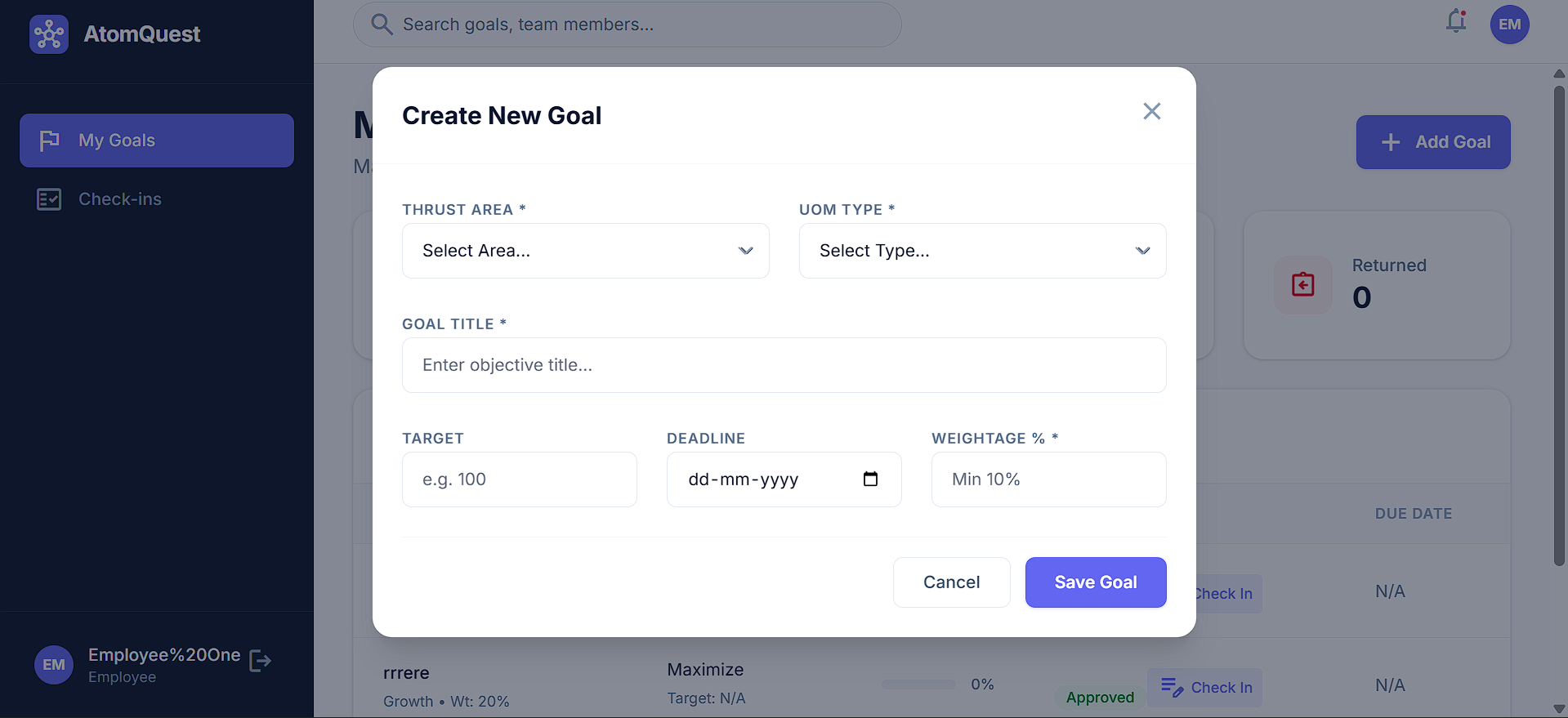Click the 'Maximize' text in rrrere row
Viewport: 1568px width, 718px height.
[x=705, y=670]
